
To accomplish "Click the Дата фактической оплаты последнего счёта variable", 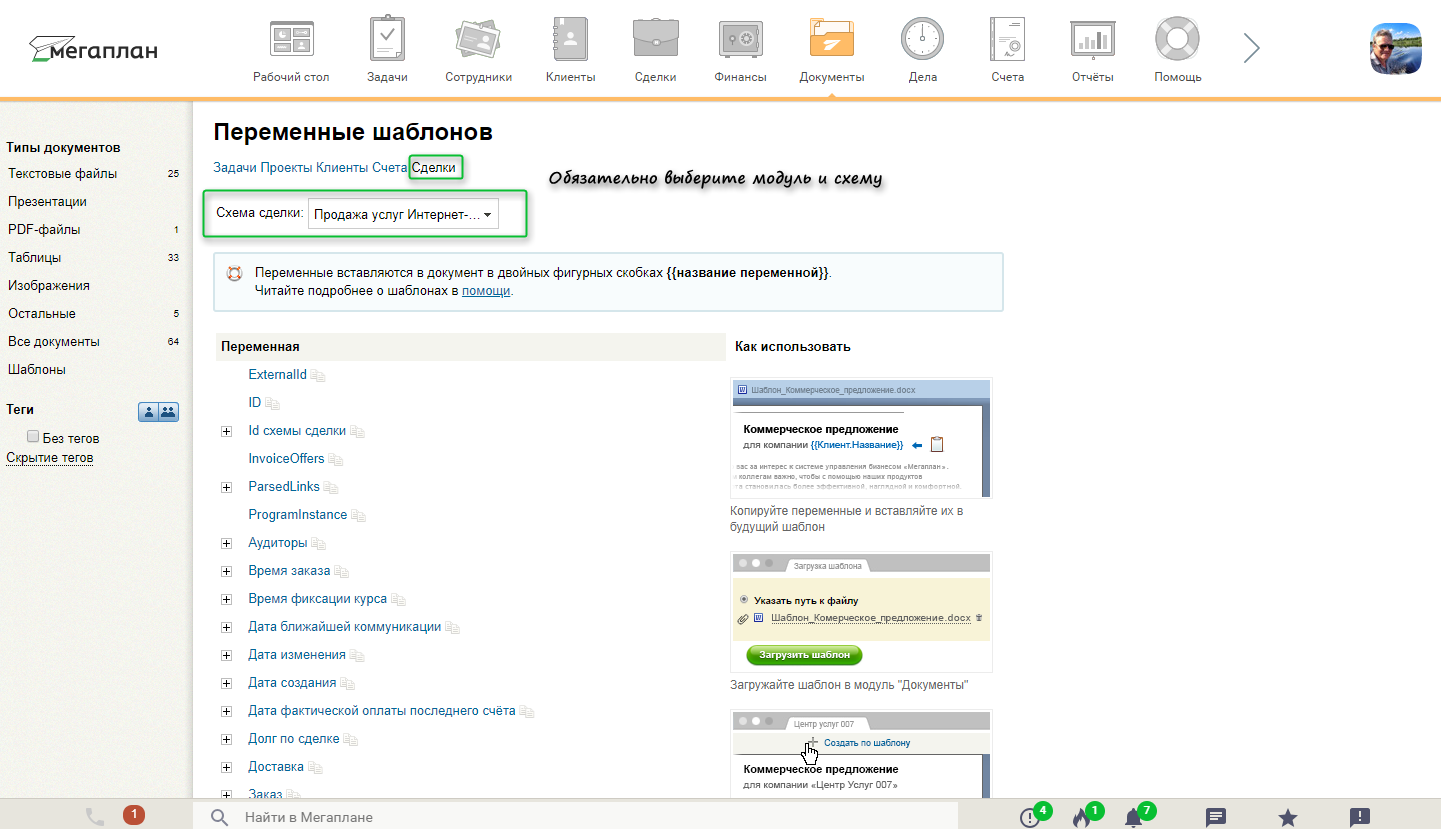I will [x=382, y=711].
